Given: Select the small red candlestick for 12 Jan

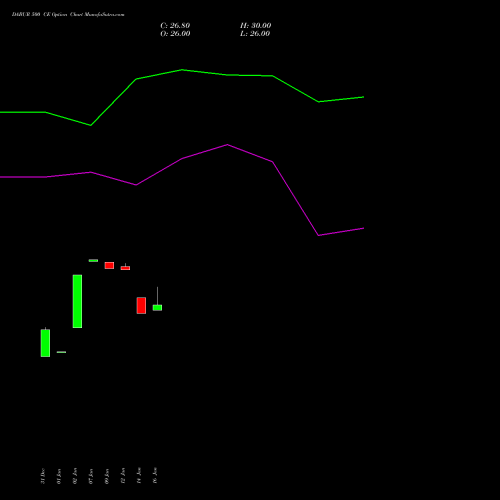Looking at the screenshot, I should point(125,268).
